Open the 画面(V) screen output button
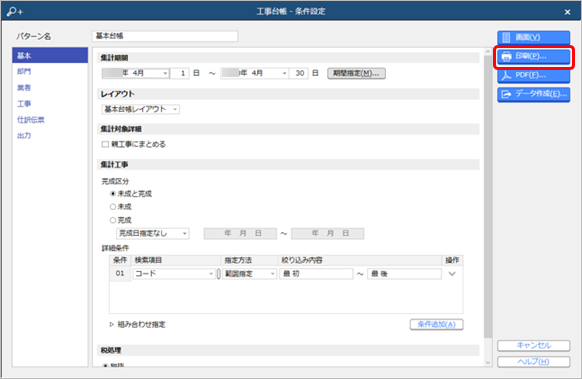Image resolution: width=582 pixels, height=379 pixels. pos(533,37)
